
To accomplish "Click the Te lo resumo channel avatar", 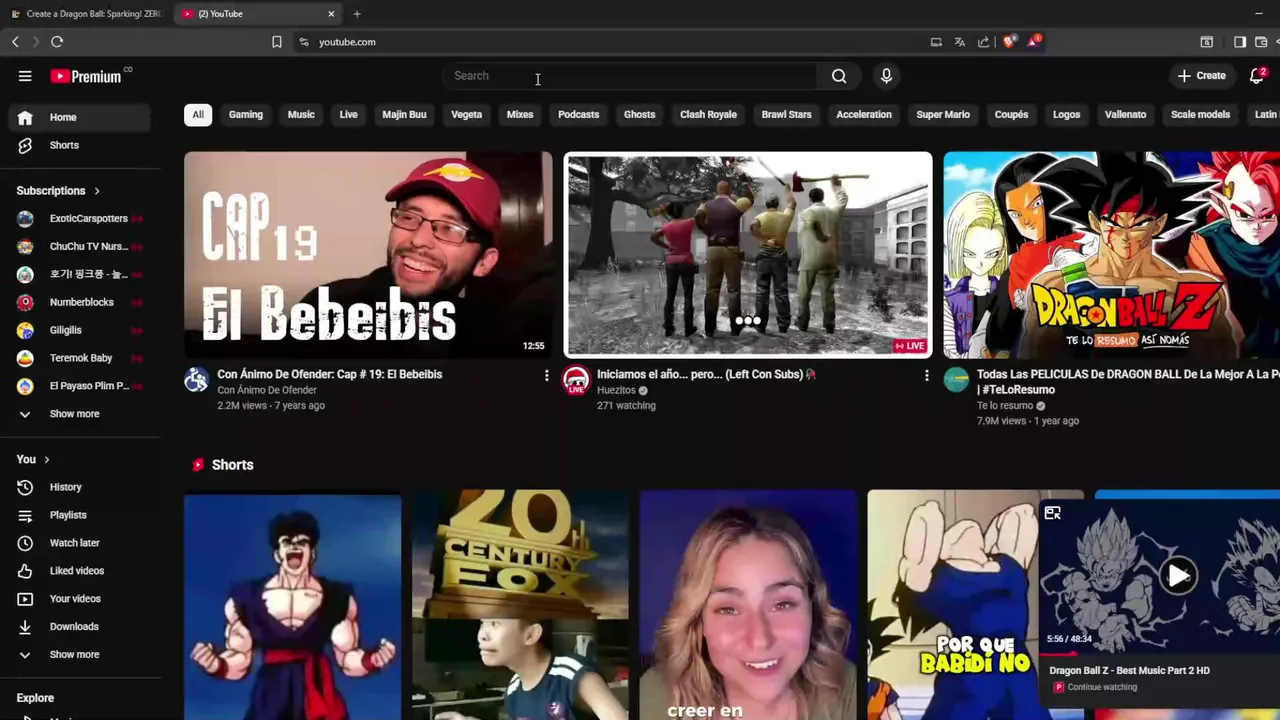I will (956, 380).
